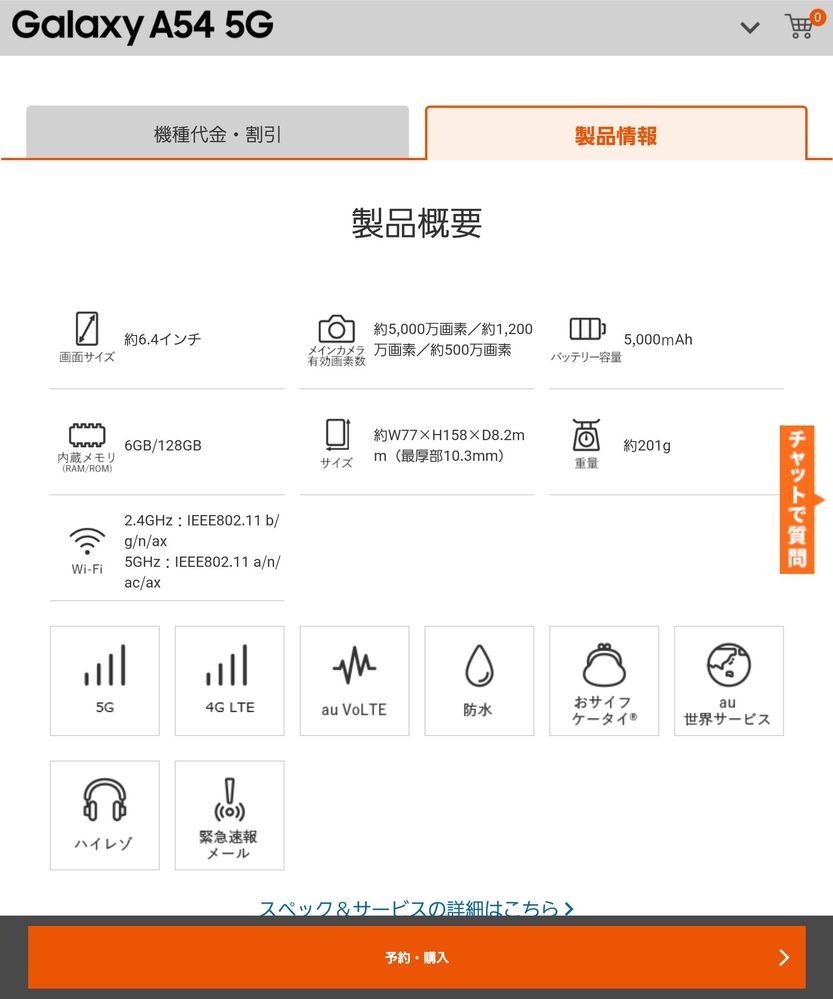This screenshot has width=833, height=999.
Task: Click the 画面サイズ screen size icon
Action: point(87,329)
